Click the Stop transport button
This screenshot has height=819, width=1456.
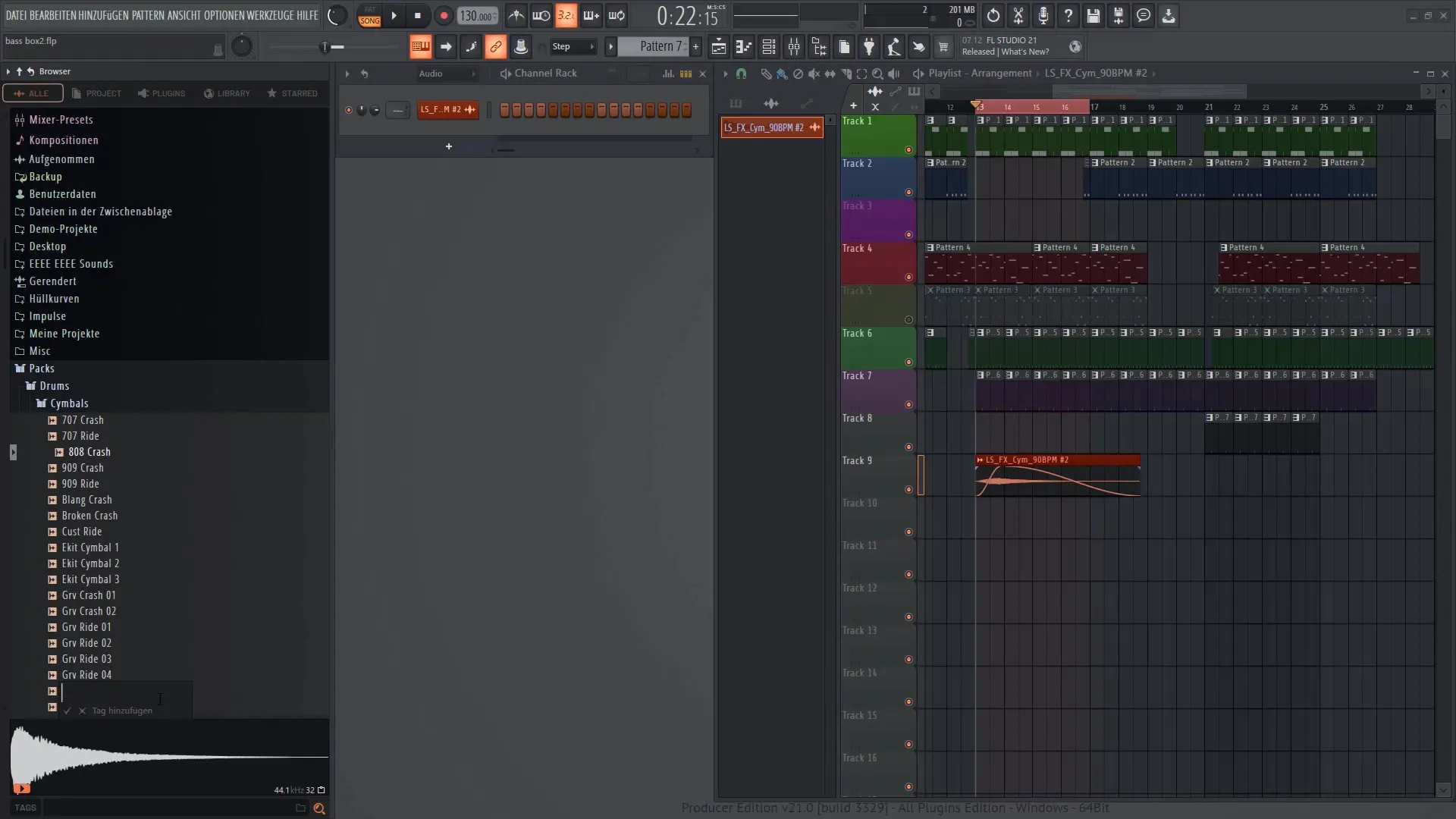418,16
